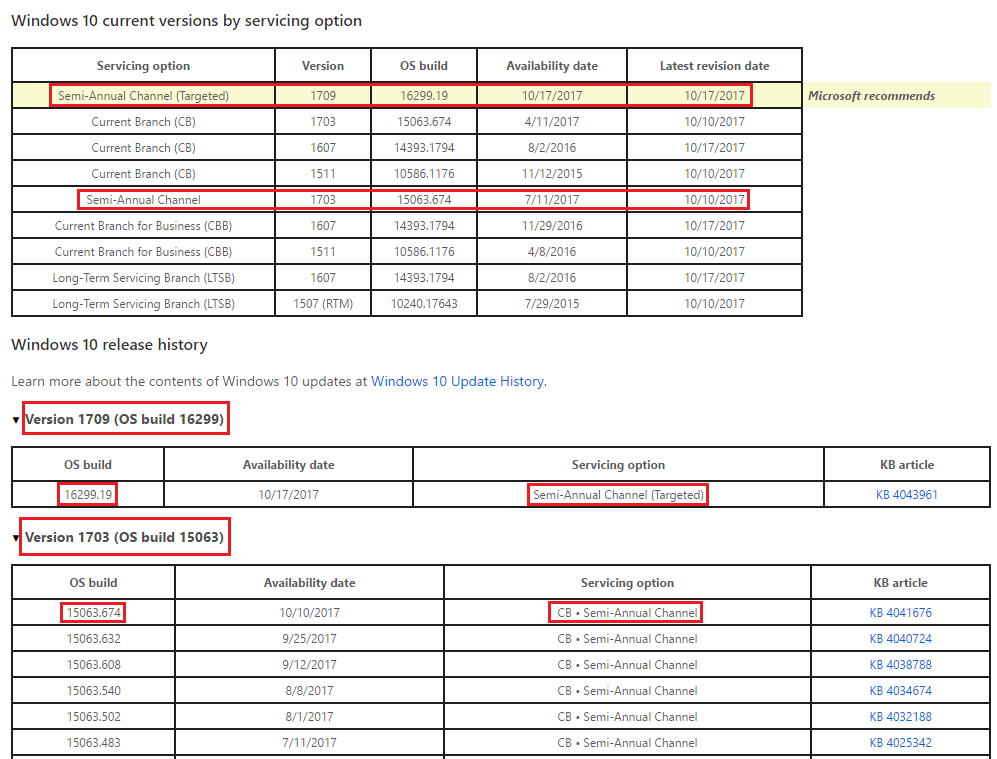The width and height of the screenshot is (997, 759).
Task: Select "Current Branch (CB)" in the 4/11/2017 row
Action: [x=143, y=122]
